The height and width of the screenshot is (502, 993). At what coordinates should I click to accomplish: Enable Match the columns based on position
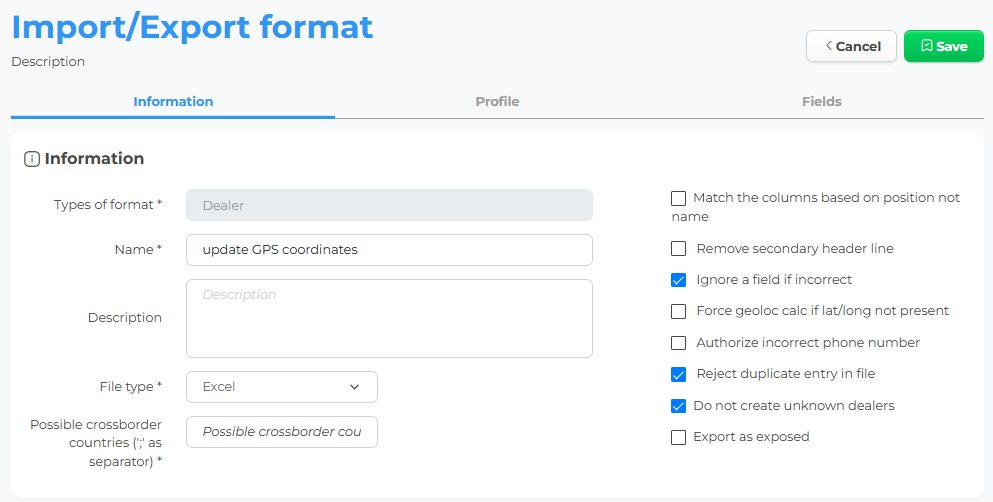678,198
